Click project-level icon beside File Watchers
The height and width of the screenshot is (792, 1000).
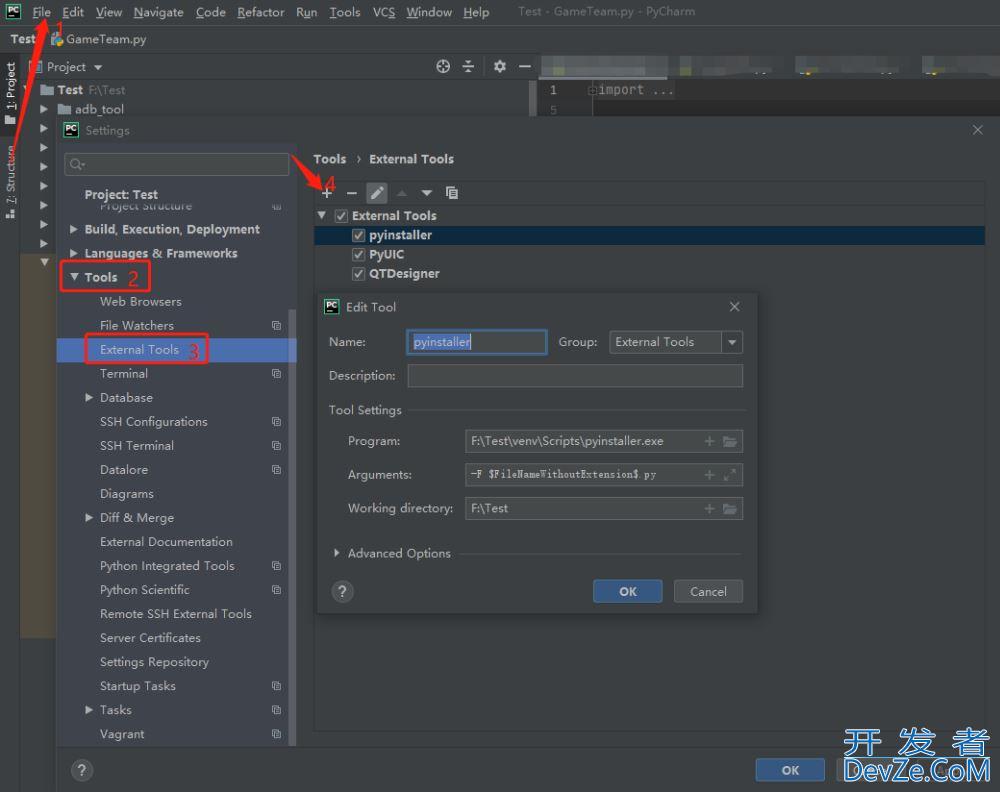[276, 325]
